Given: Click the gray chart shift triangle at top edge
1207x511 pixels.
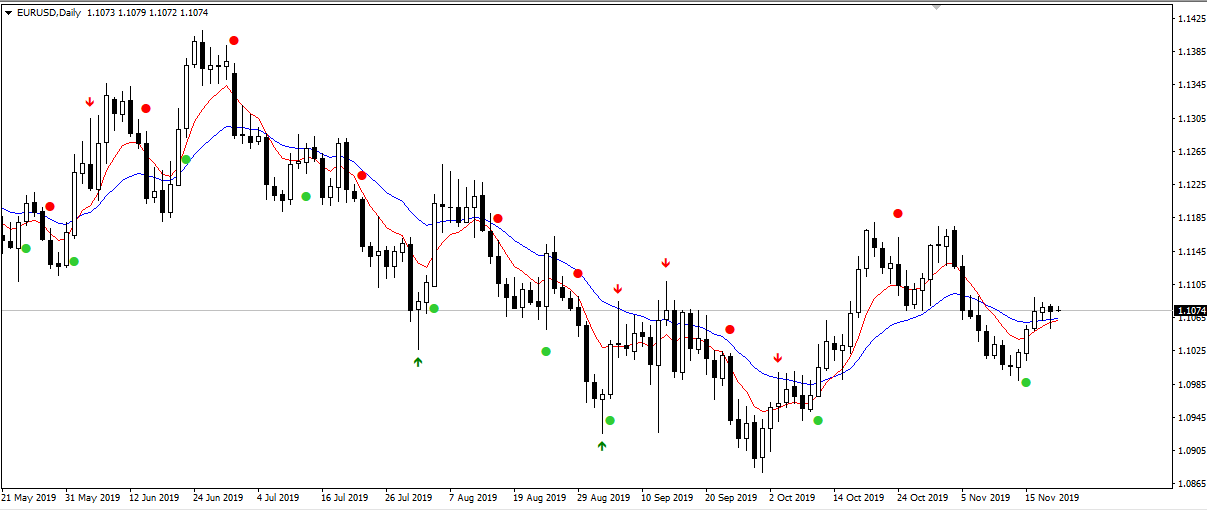Looking at the screenshot, I should coord(936,6).
